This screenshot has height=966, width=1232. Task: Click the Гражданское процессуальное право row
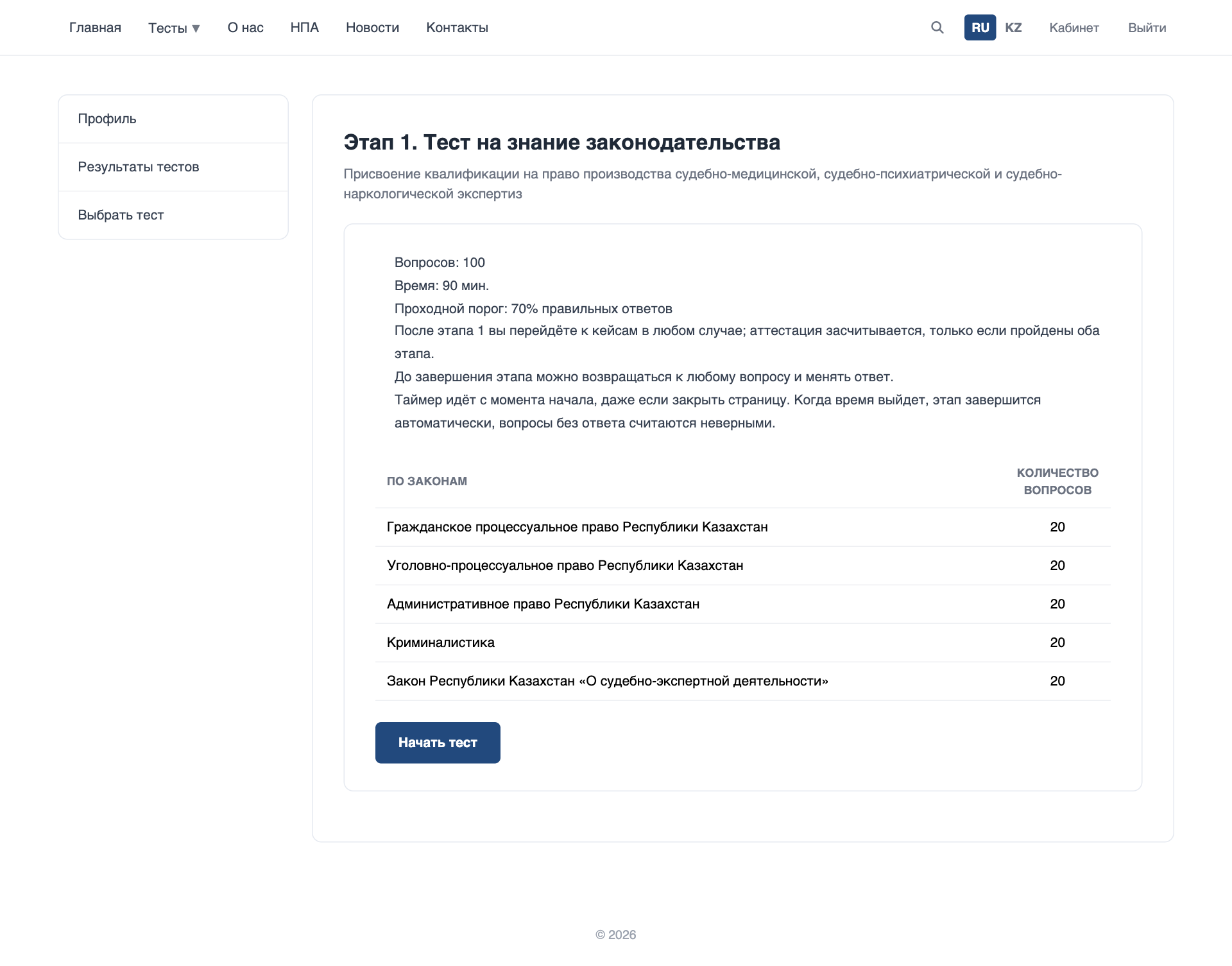coord(742,527)
